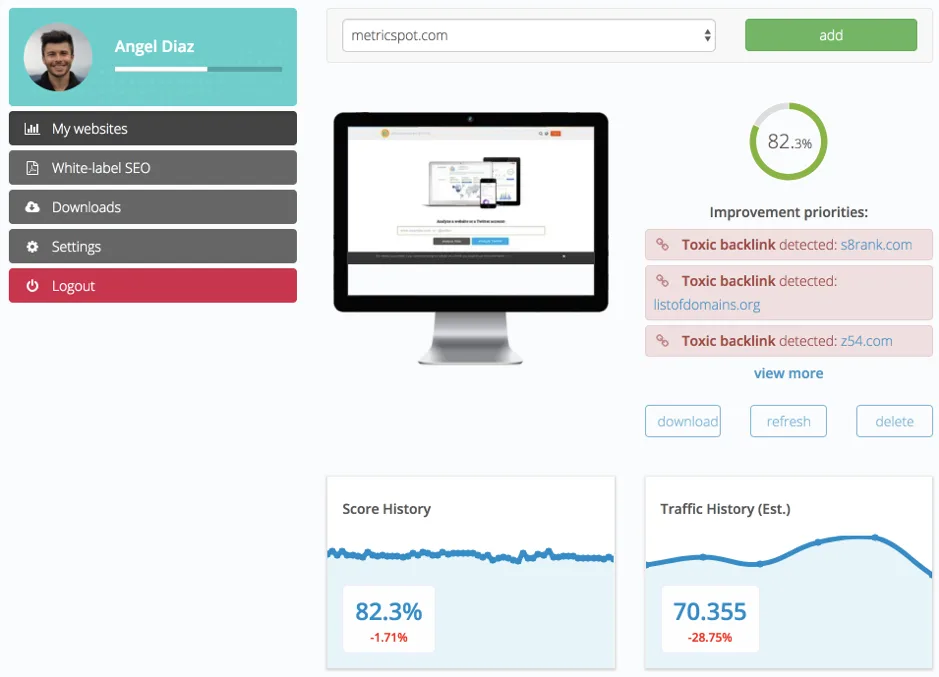Open White-label SEO menu item
Viewport: 939px width, 677px height.
(153, 168)
